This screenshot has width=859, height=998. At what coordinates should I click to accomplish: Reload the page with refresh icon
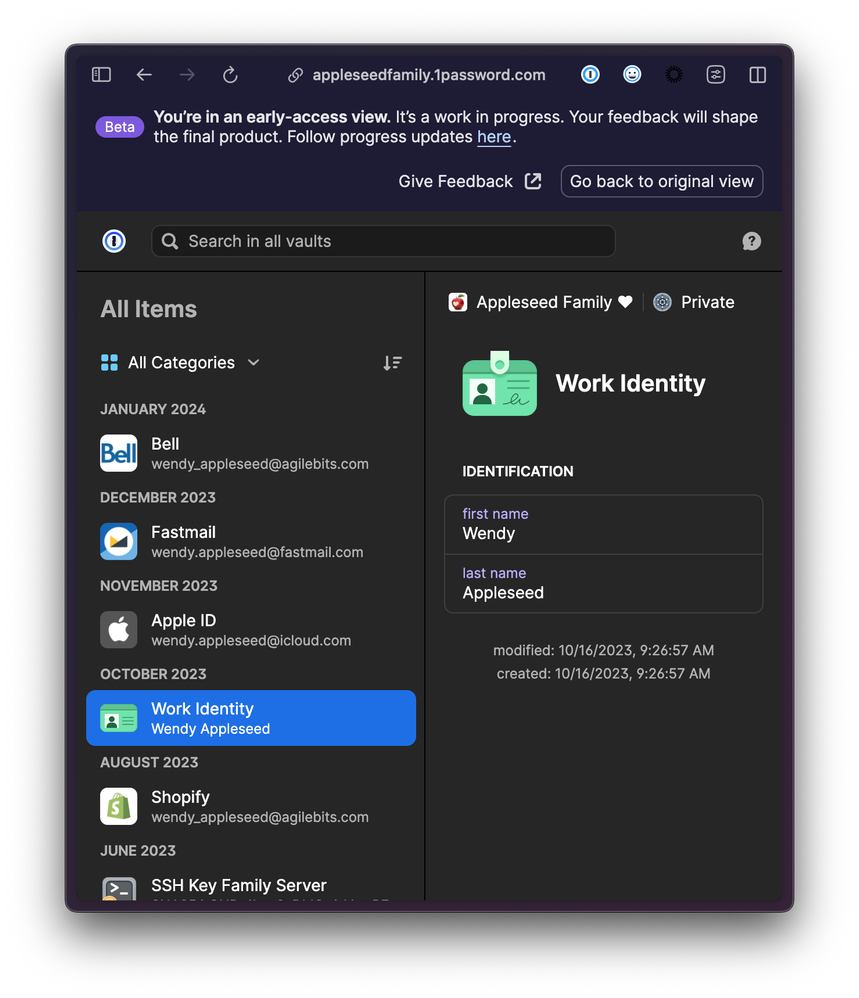click(230, 75)
